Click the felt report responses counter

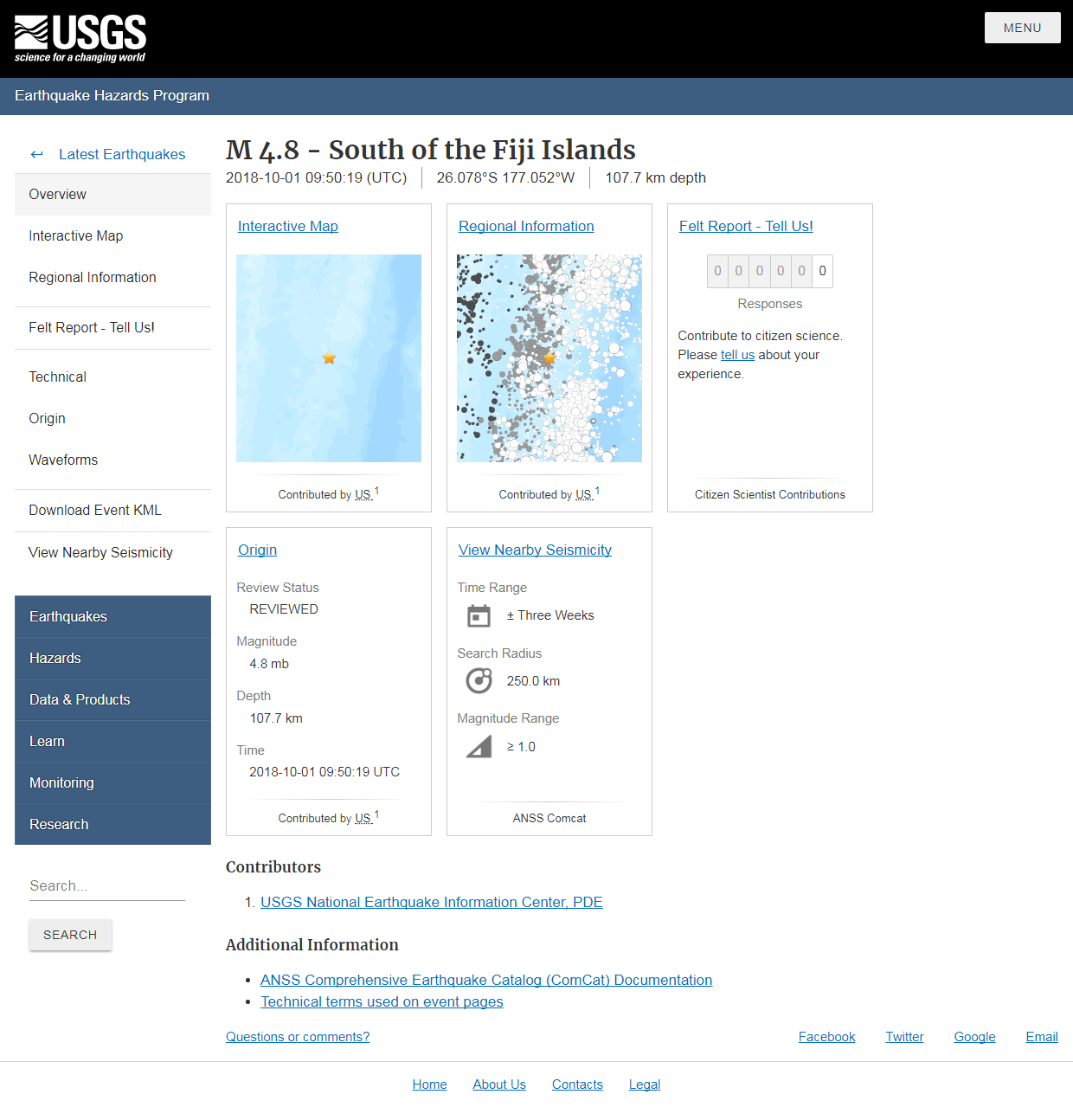click(x=770, y=271)
